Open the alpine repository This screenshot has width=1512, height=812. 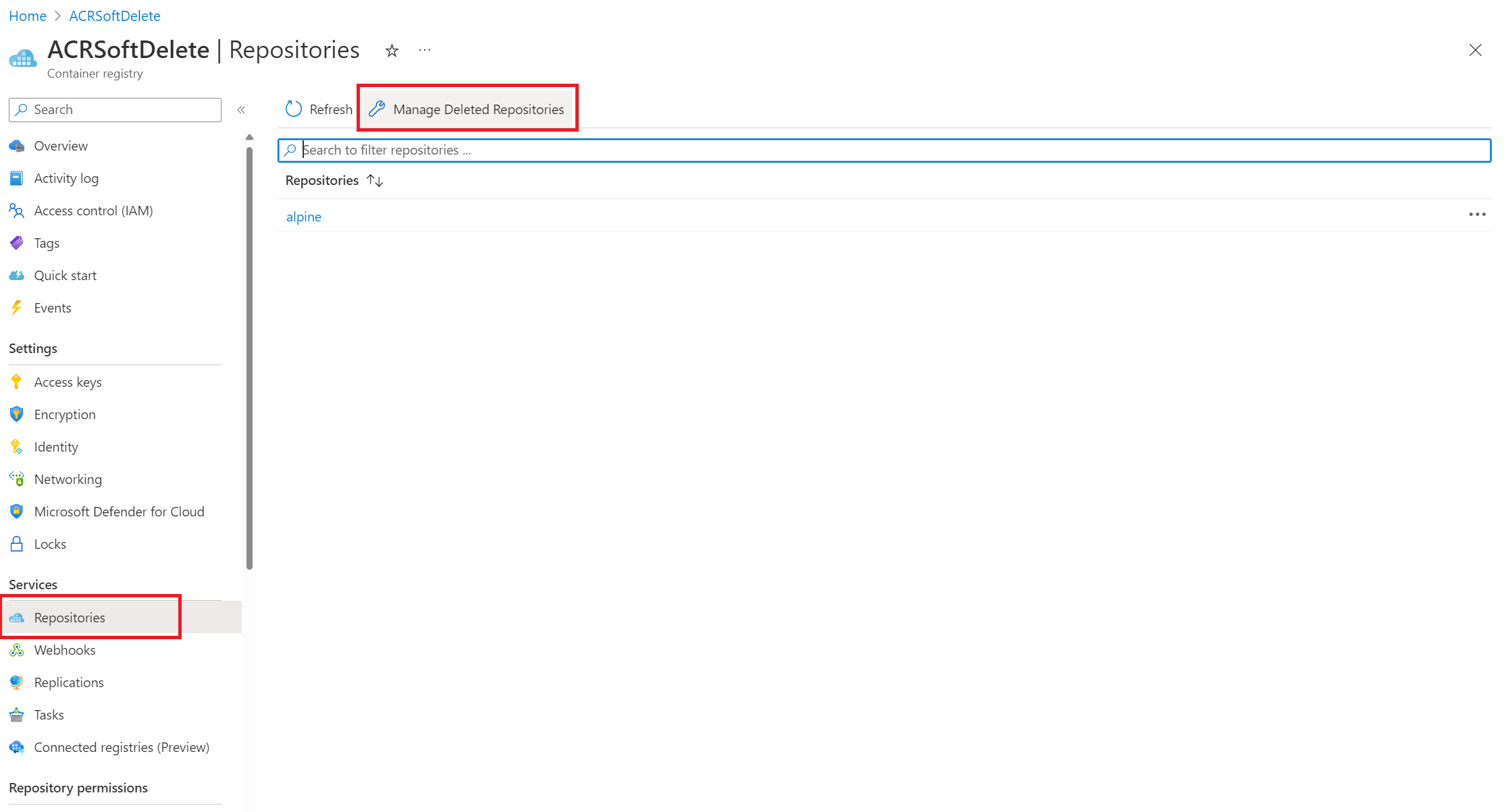click(x=303, y=215)
